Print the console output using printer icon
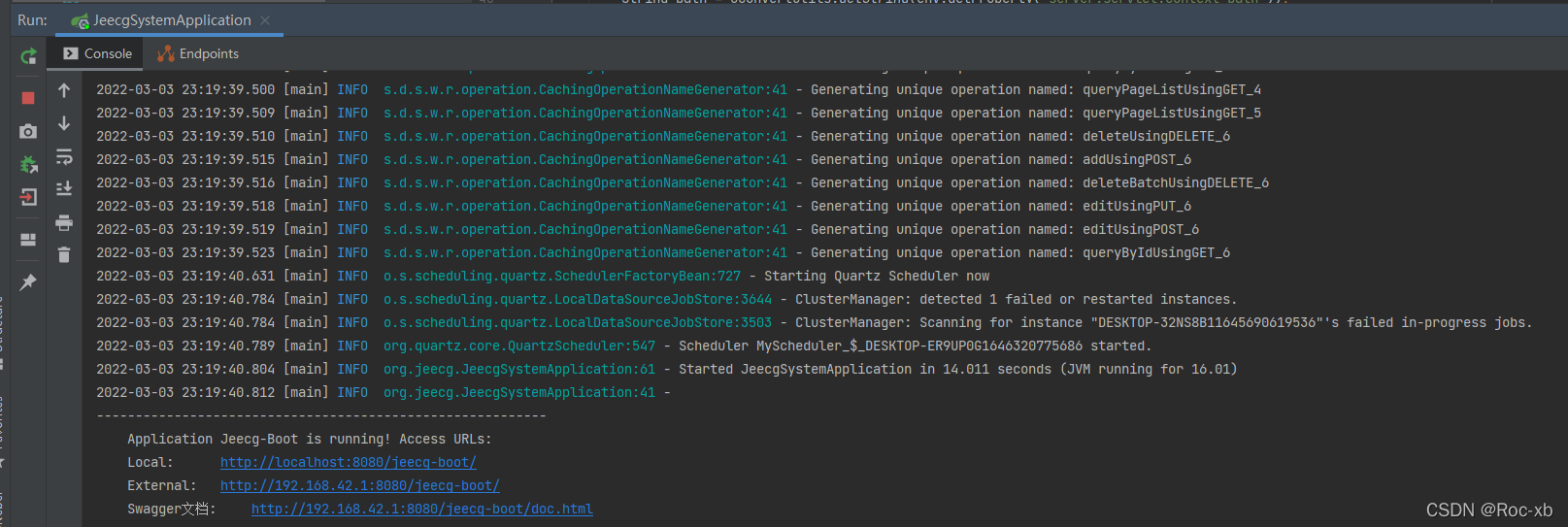 [x=64, y=222]
